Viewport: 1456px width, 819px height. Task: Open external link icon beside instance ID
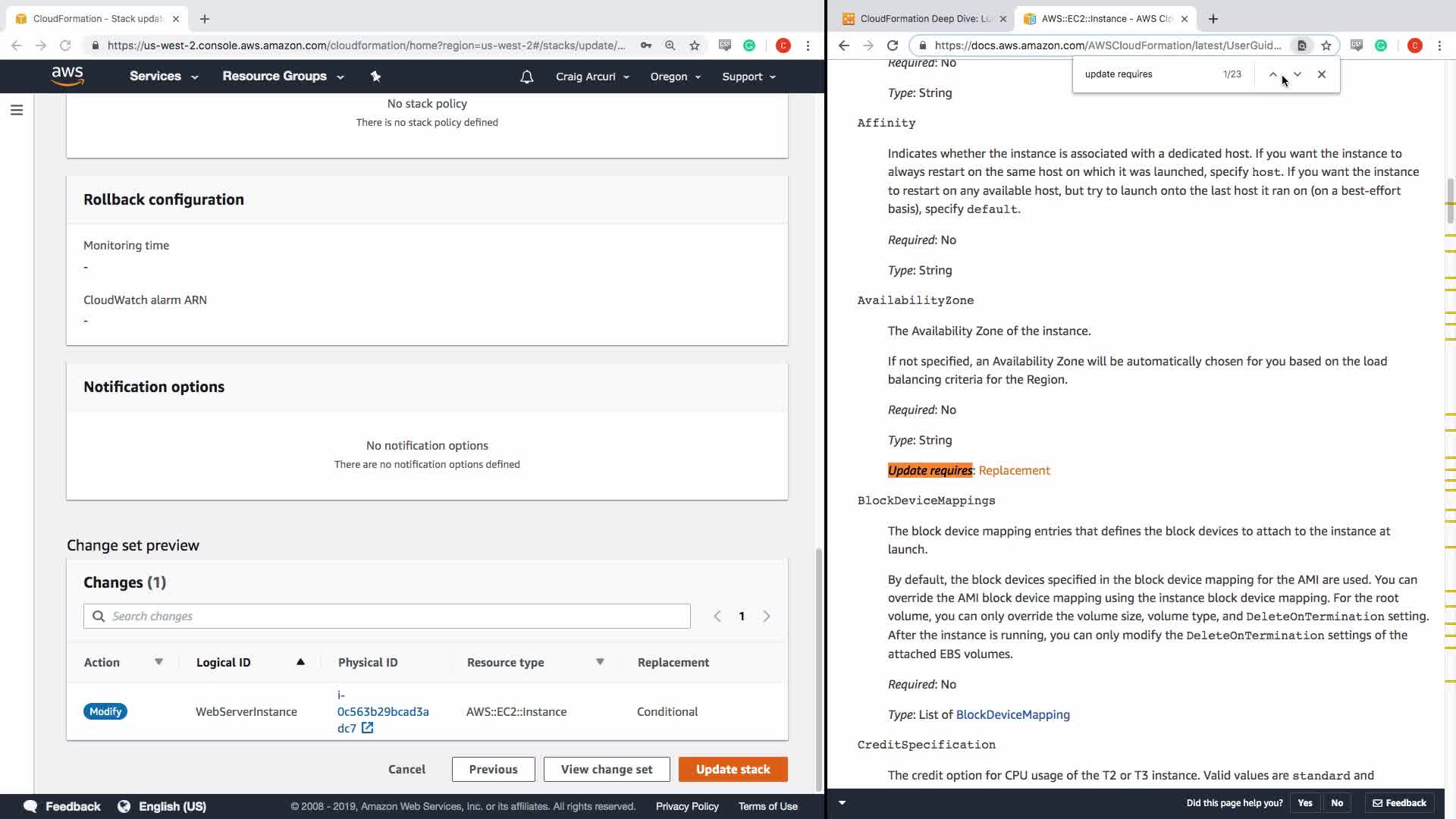point(368,728)
